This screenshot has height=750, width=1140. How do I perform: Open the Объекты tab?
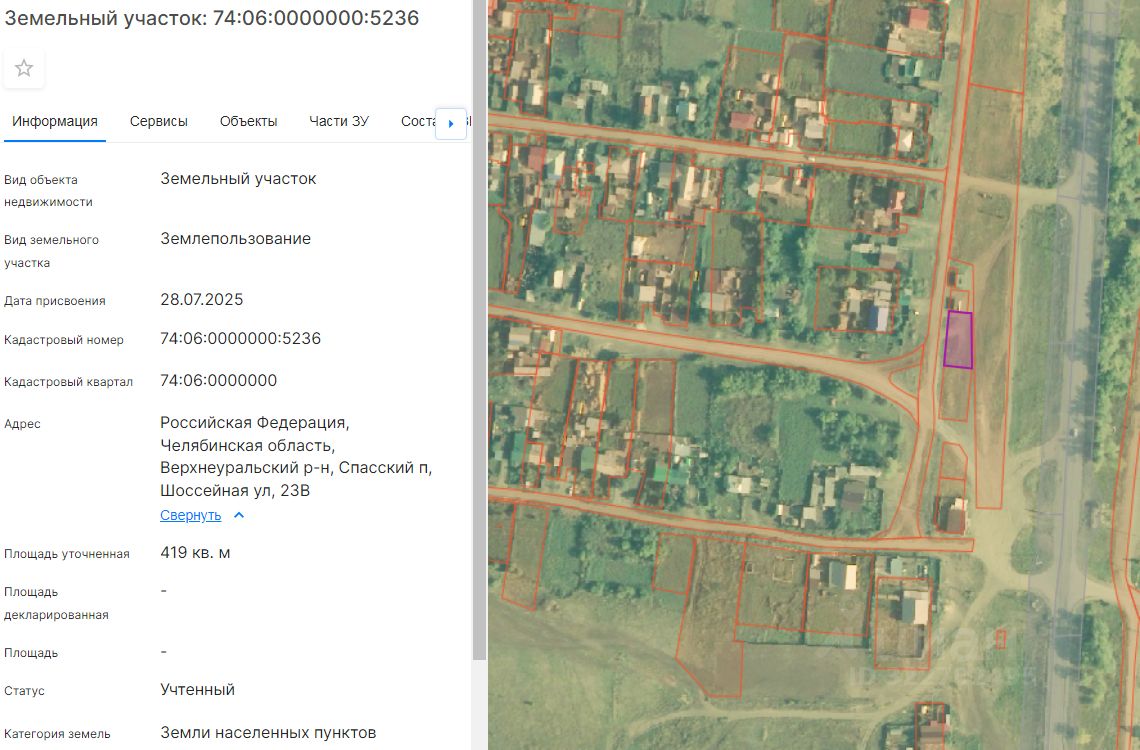pyautogui.click(x=249, y=121)
